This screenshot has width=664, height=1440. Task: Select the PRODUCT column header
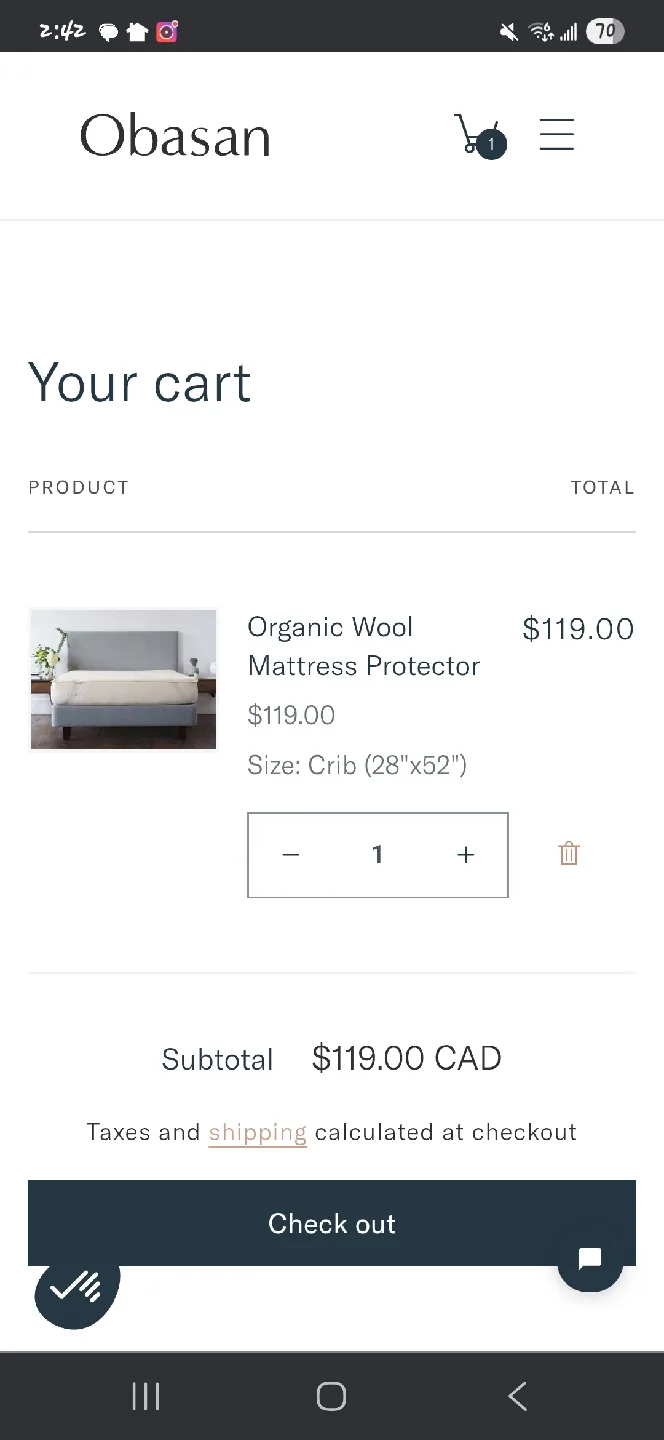point(78,487)
